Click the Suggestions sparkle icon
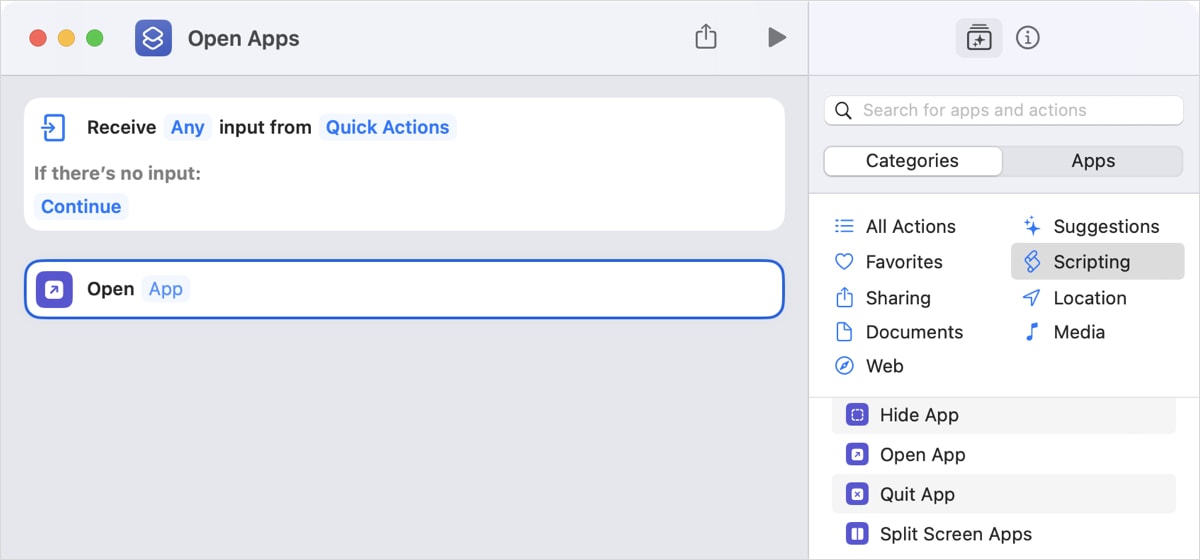This screenshot has width=1200, height=560. 1032,226
